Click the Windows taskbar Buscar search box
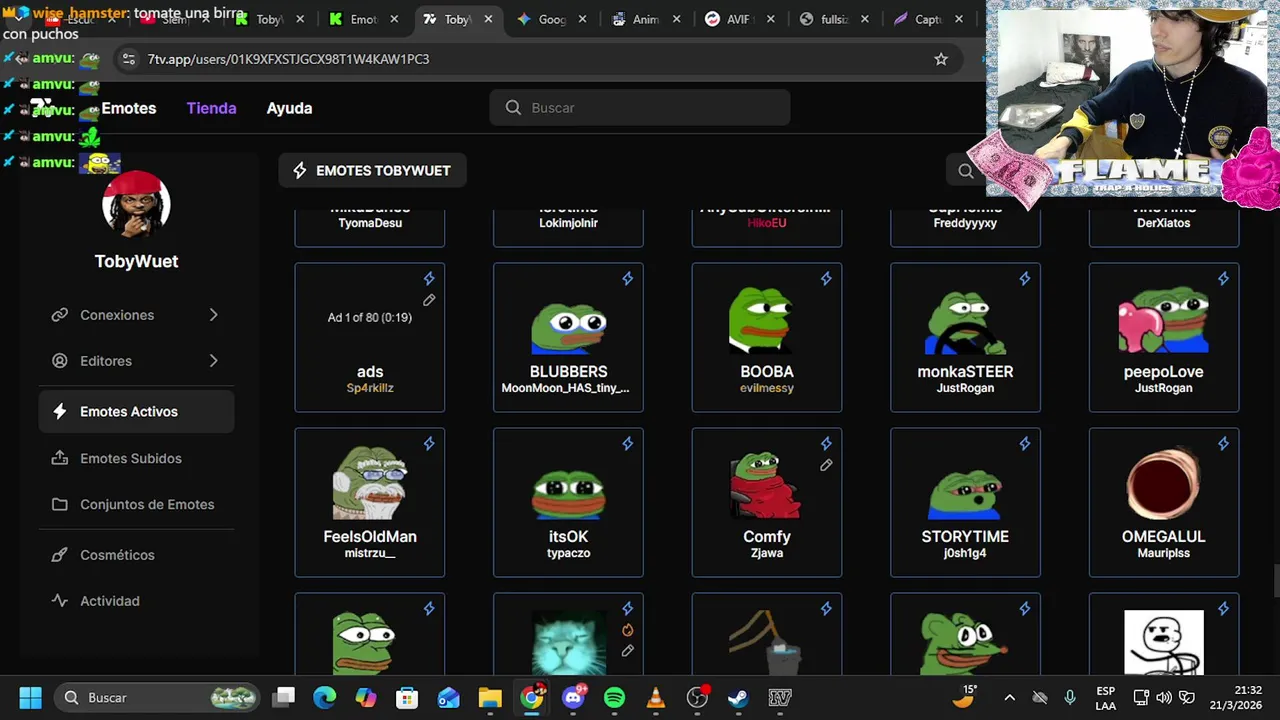This screenshot has width=1280, height=720. tap(156, 698)
